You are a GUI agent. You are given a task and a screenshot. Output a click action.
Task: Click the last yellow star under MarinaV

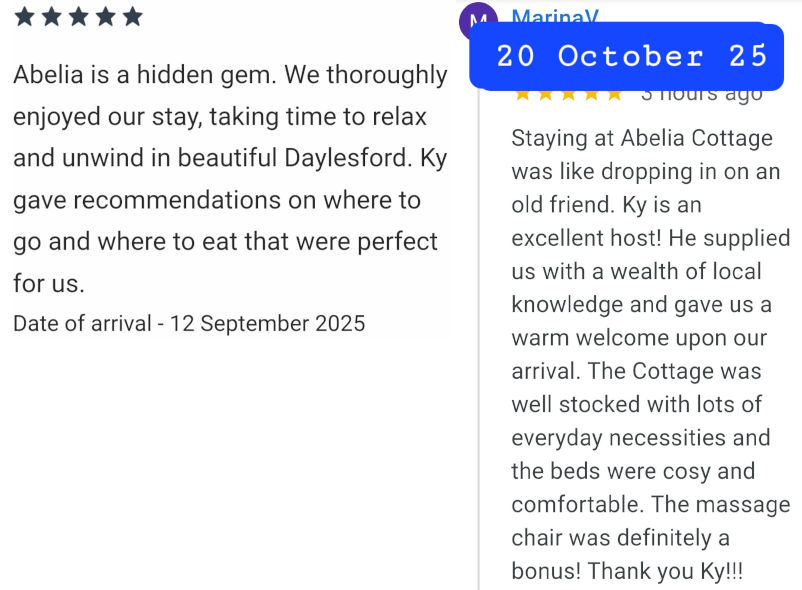pos(614,95)
